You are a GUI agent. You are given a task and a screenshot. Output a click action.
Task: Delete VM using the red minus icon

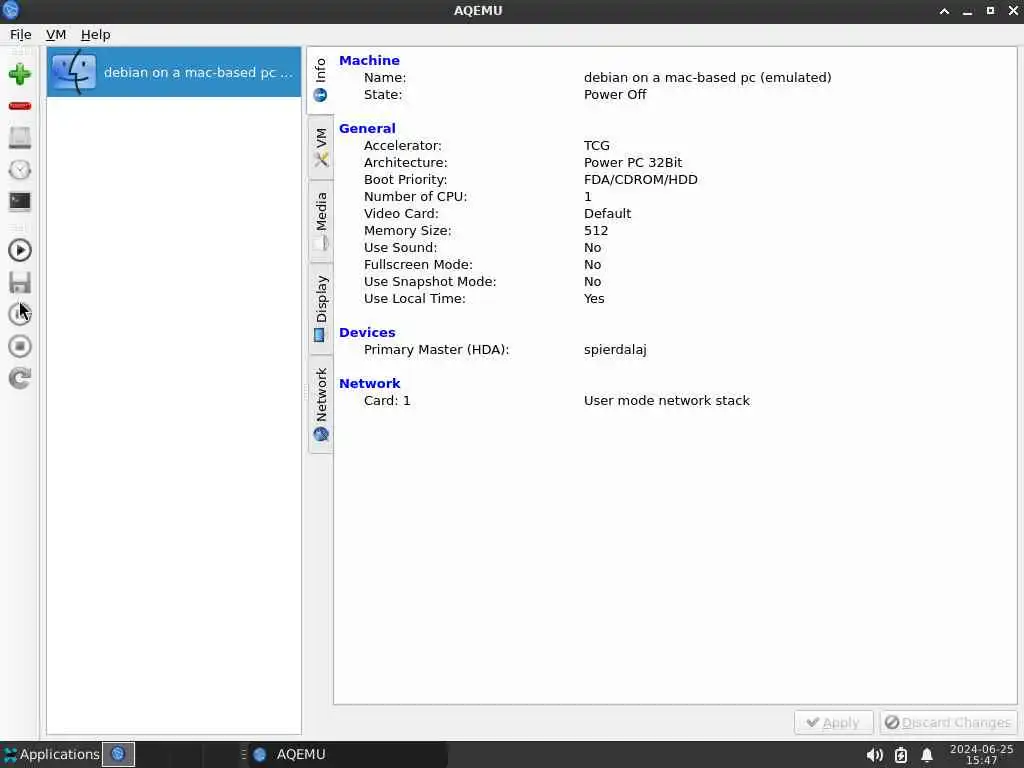pos(20,106)
